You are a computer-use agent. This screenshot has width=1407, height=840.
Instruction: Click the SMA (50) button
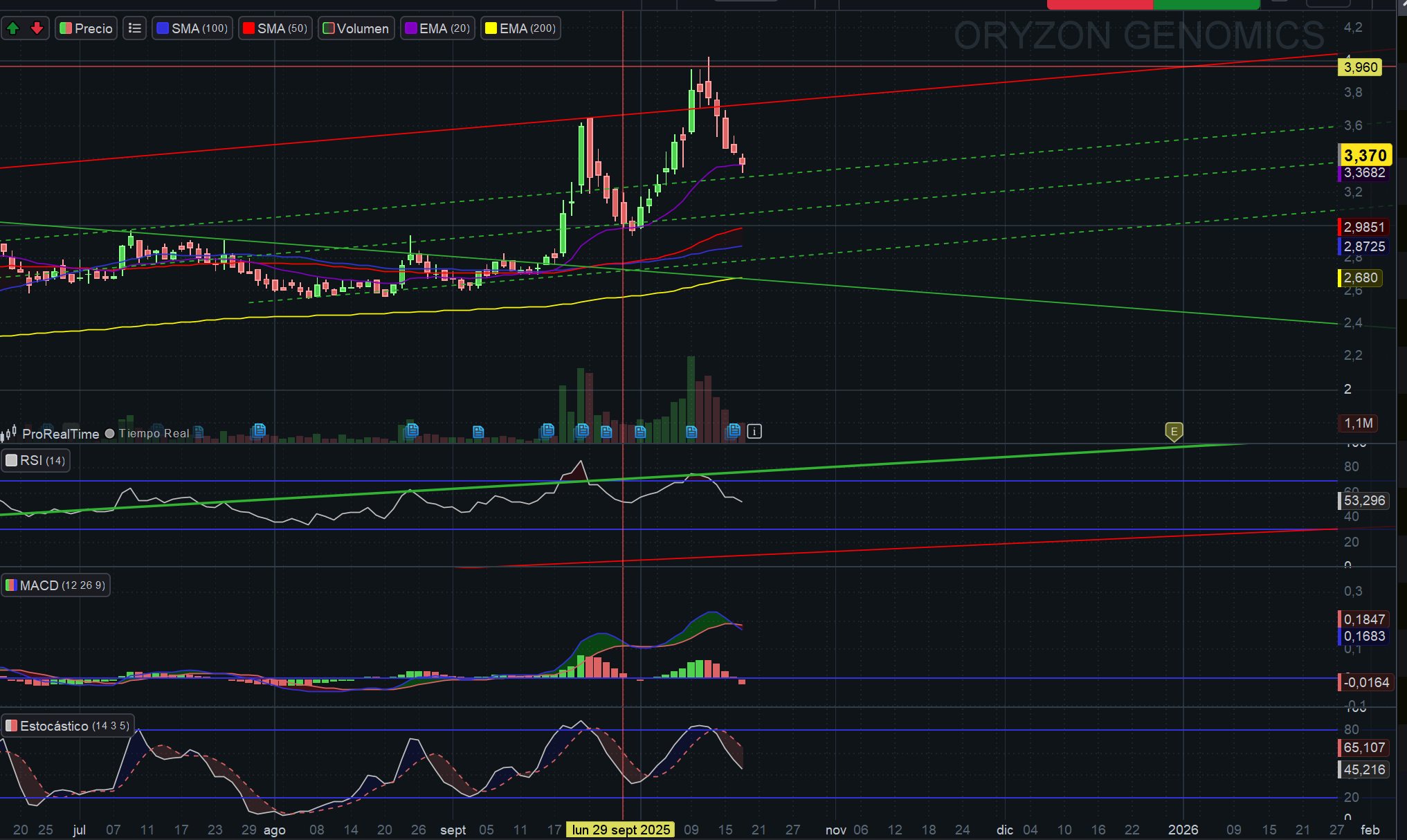pyautogui.click(x=275, y=28)
